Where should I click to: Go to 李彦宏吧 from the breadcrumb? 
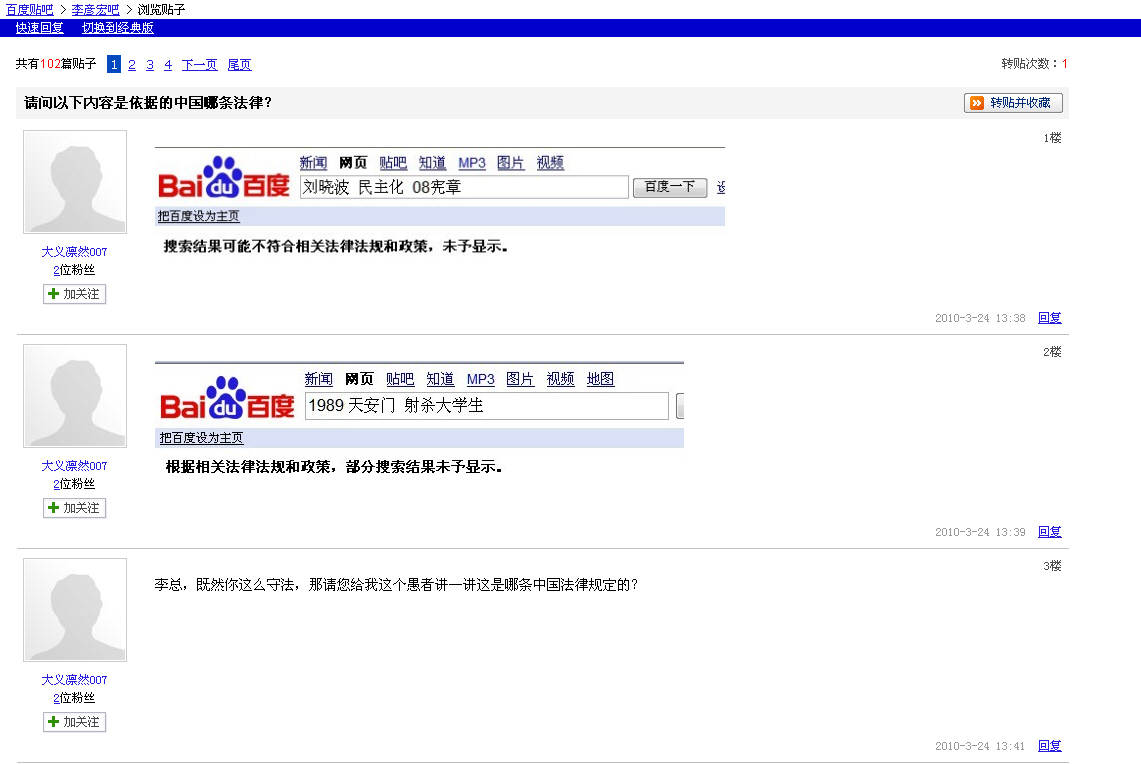[x=95, y=9]
